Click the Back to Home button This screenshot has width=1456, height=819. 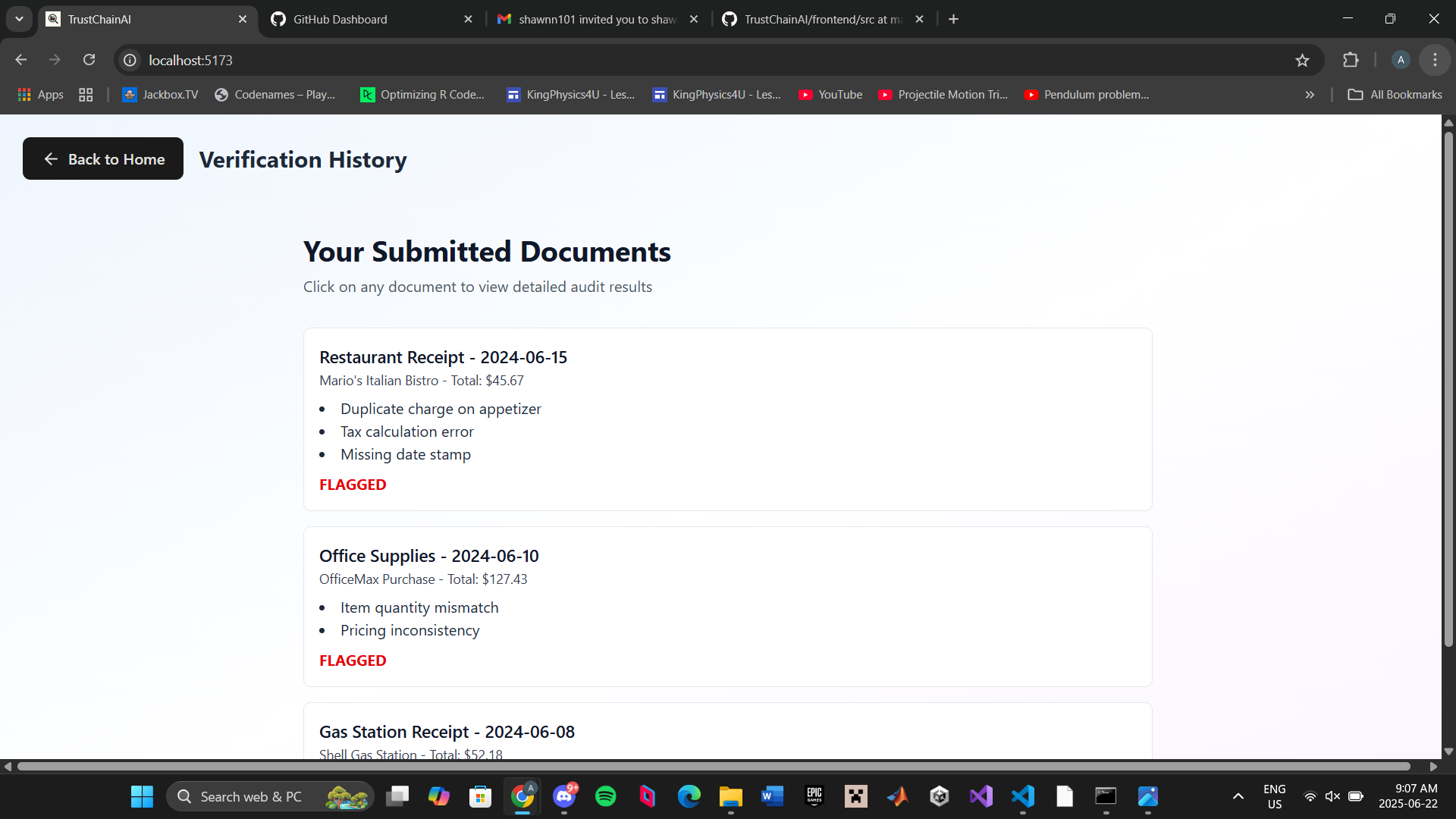[x=103, y=158]
